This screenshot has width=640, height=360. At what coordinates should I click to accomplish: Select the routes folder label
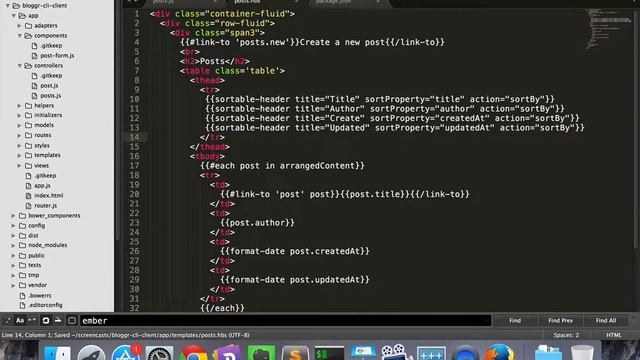(43, 135)
